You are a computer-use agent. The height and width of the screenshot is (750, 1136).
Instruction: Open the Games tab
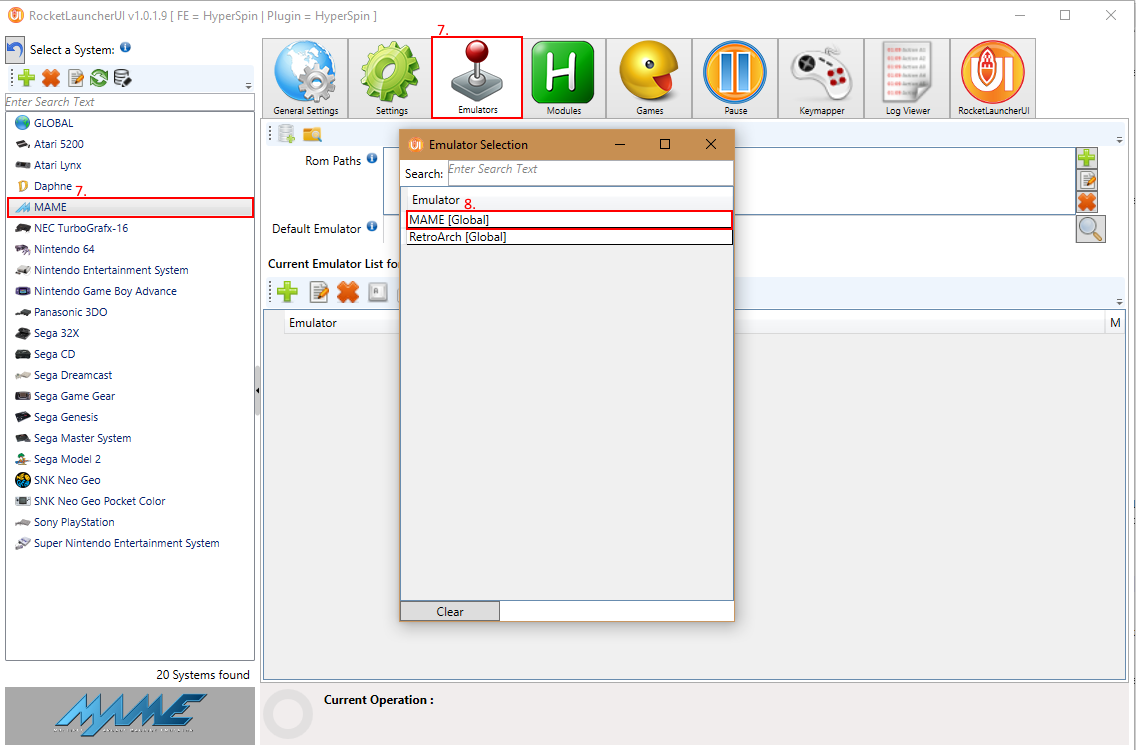pos(649,78)
